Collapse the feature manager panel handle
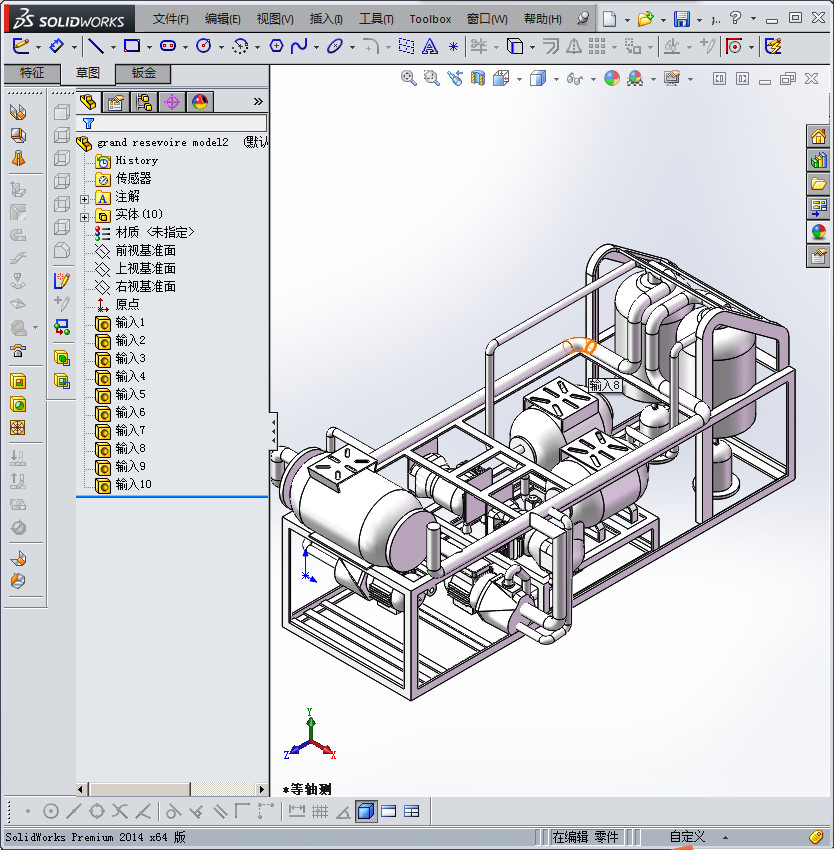The height and width of the screenshot is (850, 834). pos(273,432)
